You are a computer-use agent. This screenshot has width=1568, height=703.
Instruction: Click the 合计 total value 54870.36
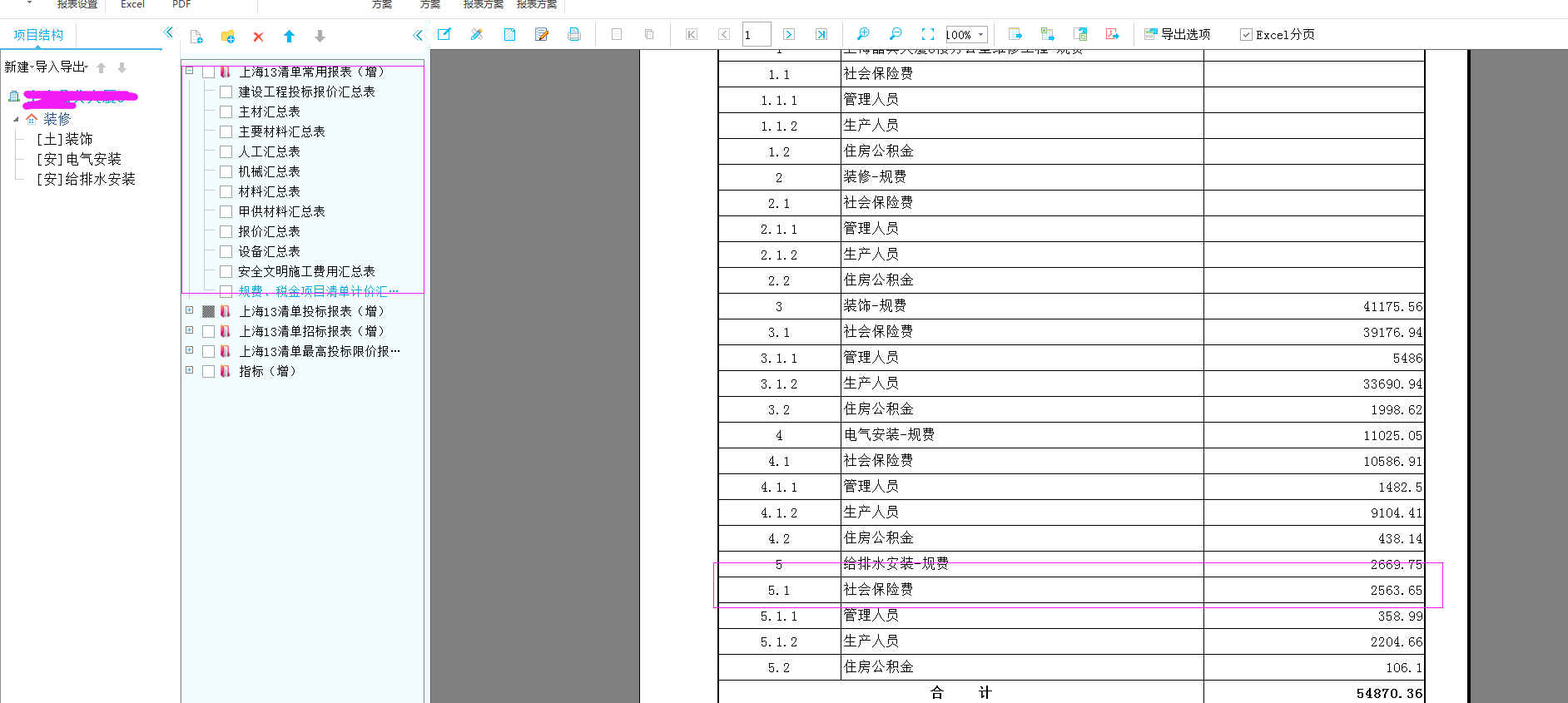click(1389, 693)
